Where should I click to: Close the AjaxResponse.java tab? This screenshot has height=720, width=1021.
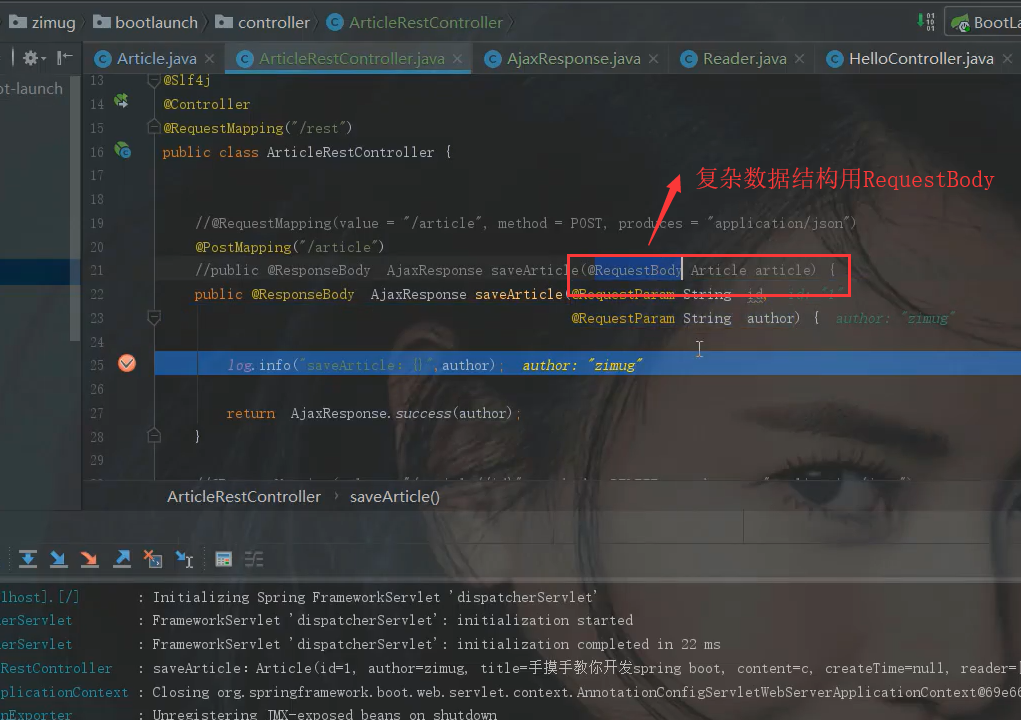click(x=654, y=59)
